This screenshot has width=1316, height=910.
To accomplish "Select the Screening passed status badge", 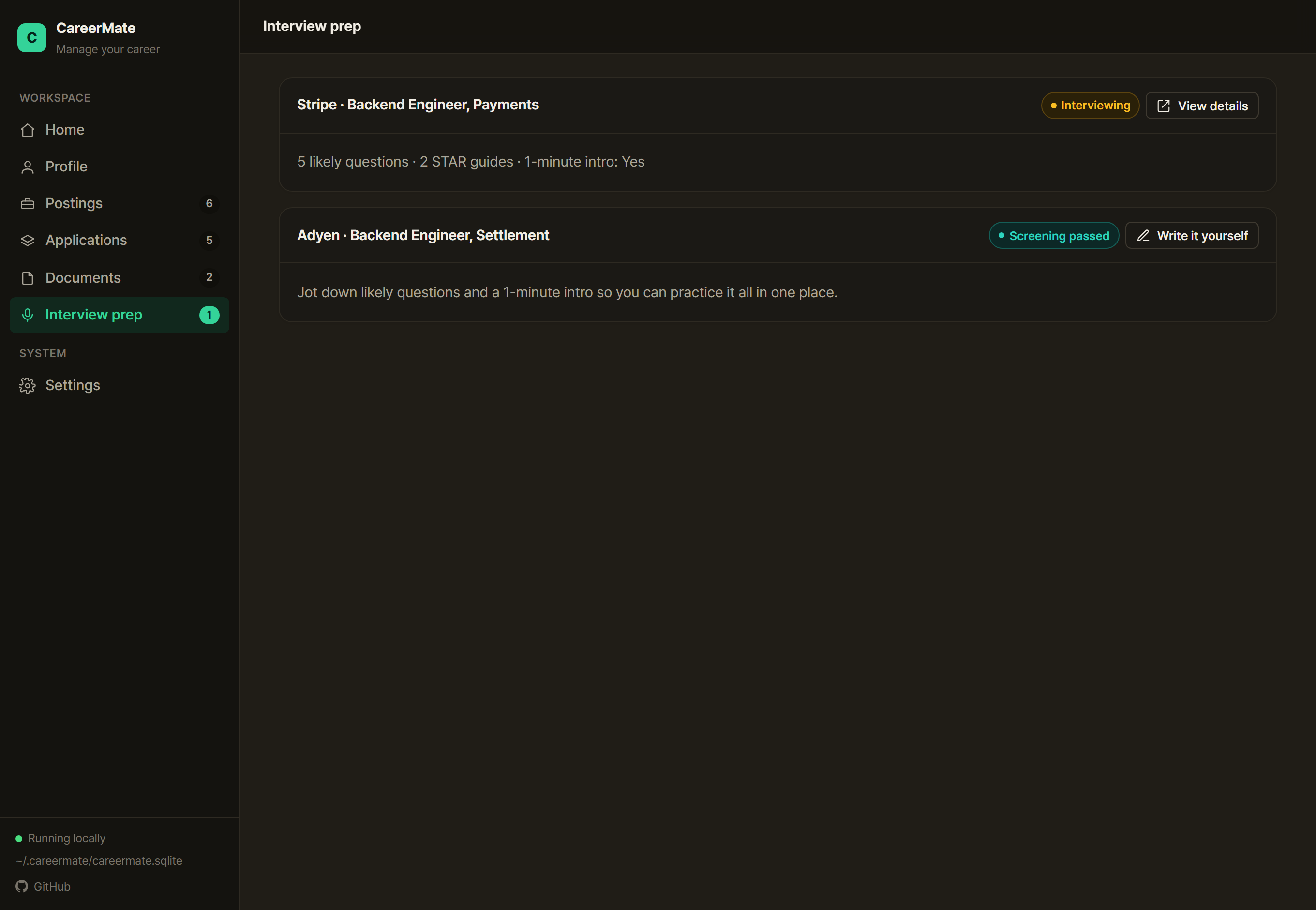I will click(1053, 235).
